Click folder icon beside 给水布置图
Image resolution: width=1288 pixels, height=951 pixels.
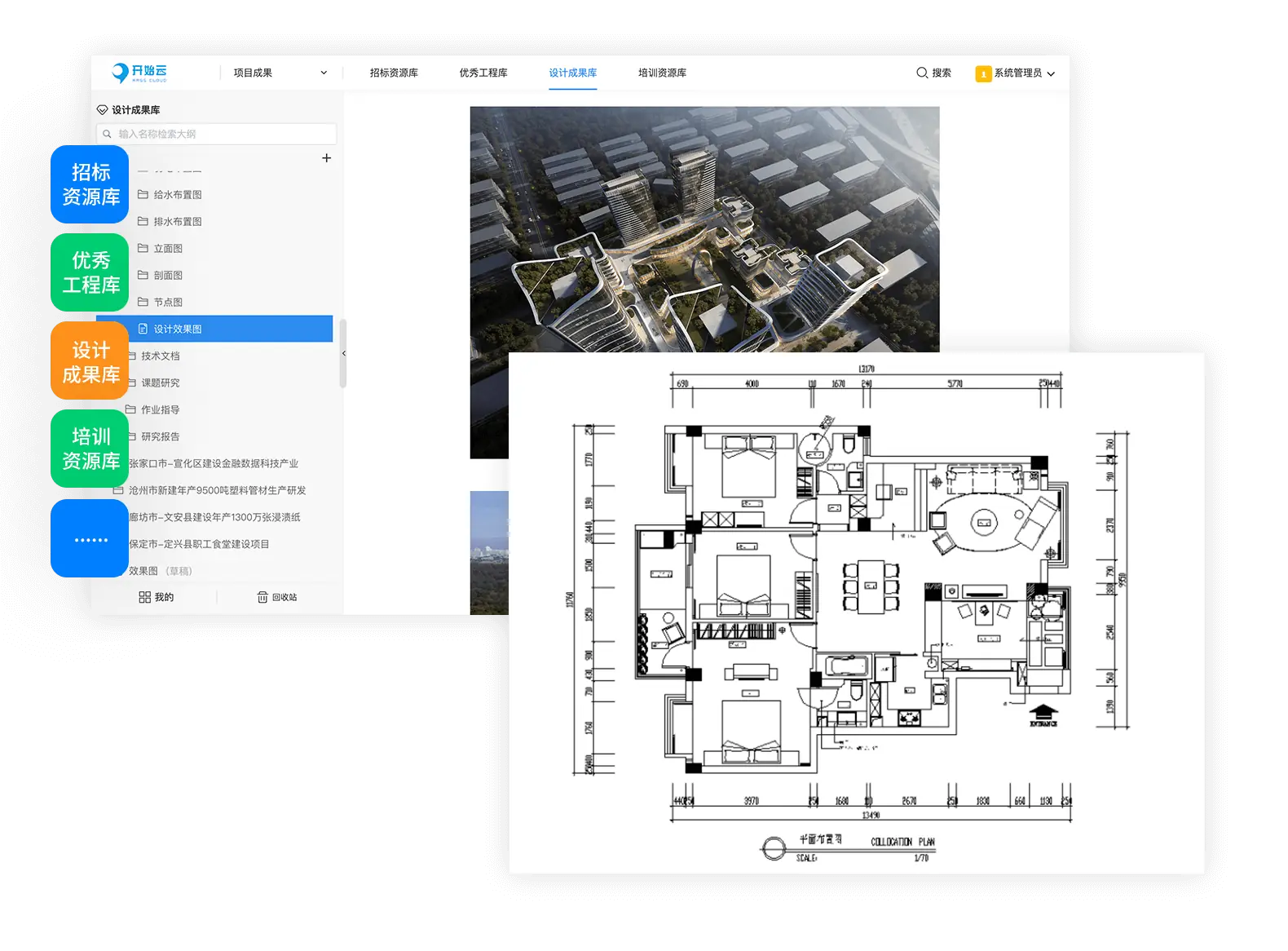click(x=143, y=195)
